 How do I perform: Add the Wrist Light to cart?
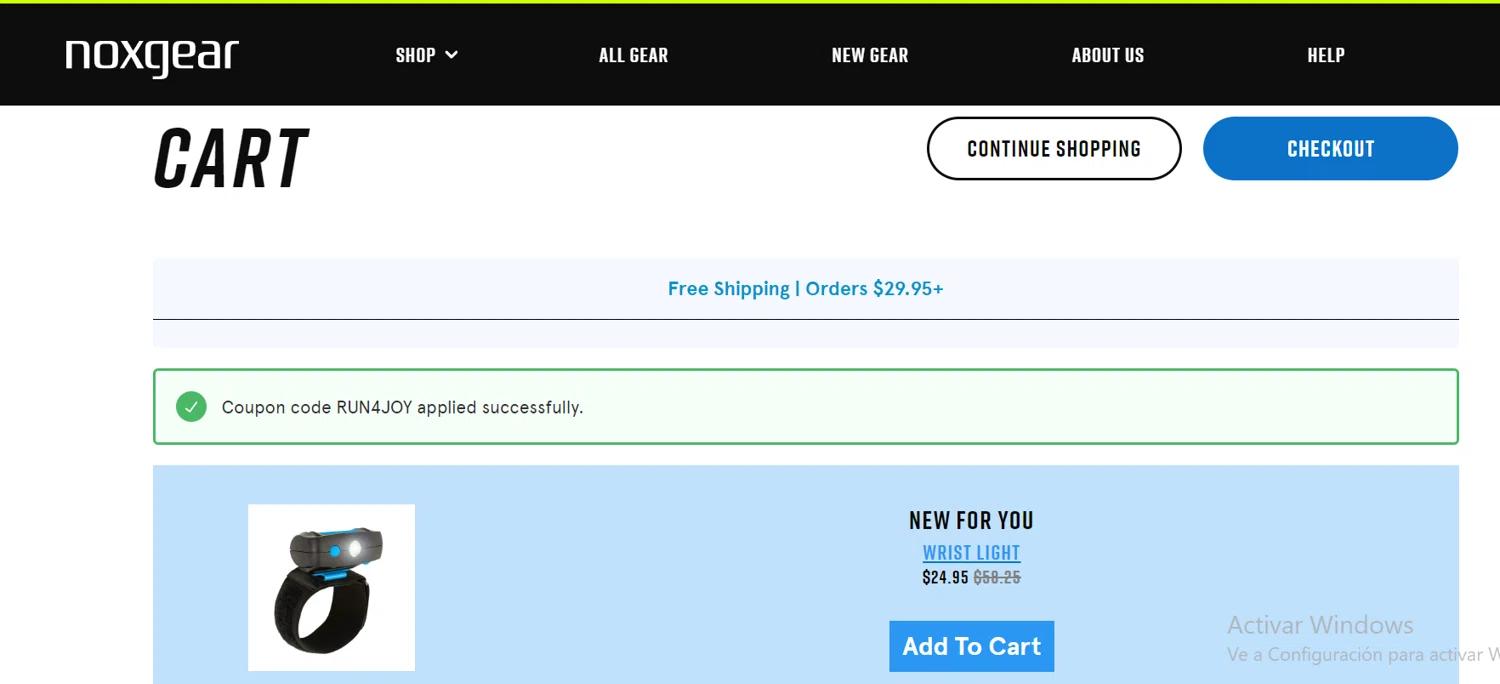pos(971,646)
